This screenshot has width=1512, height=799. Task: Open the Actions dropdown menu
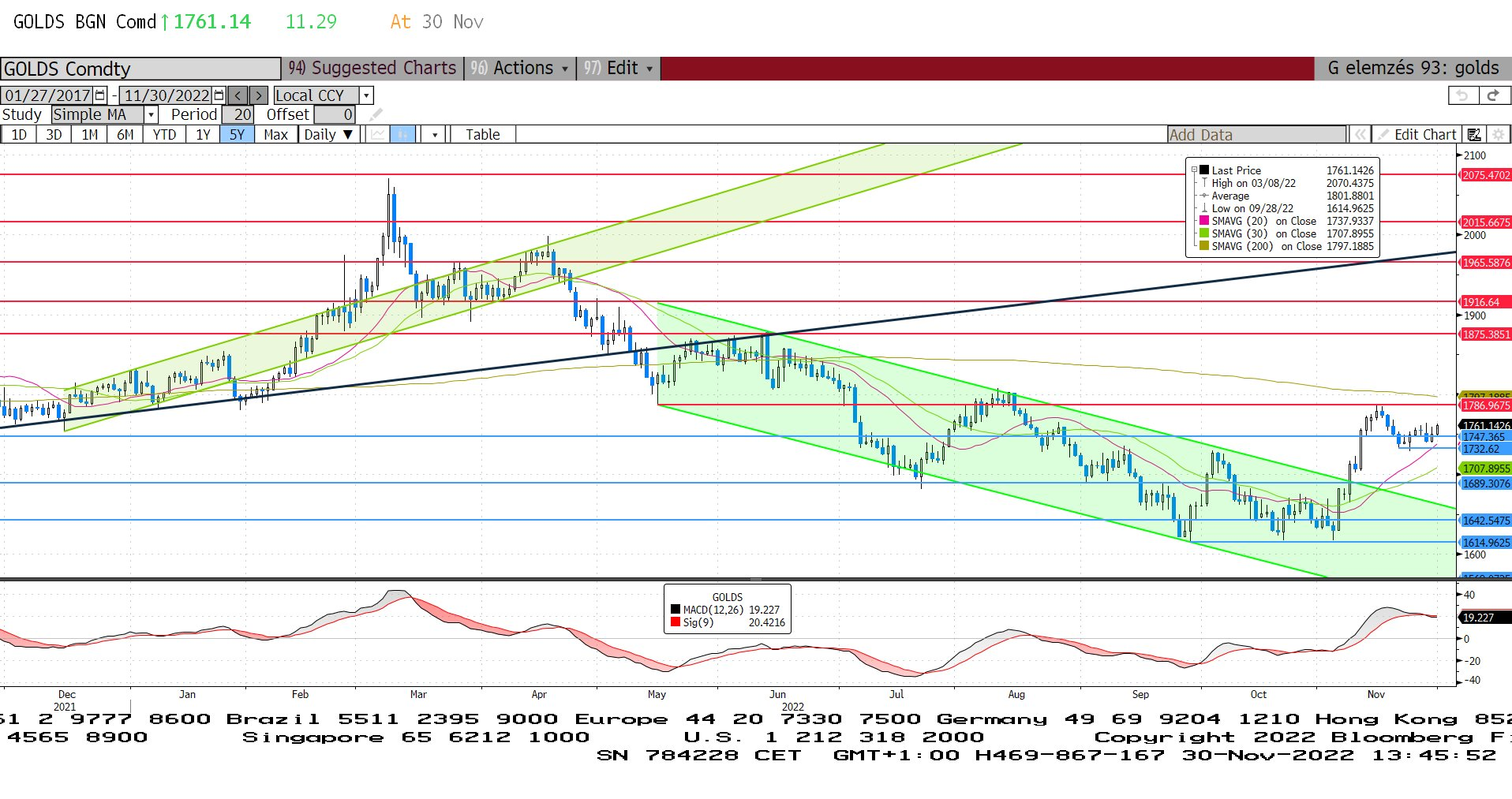click(x=519, y=69)
